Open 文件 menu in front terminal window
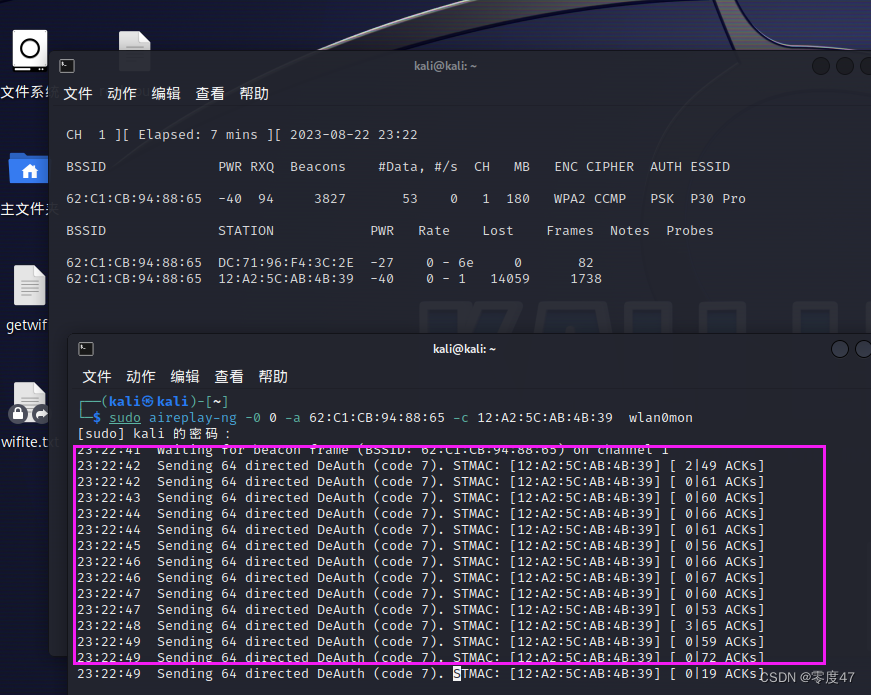871x695 pixels. coord(97,377)
